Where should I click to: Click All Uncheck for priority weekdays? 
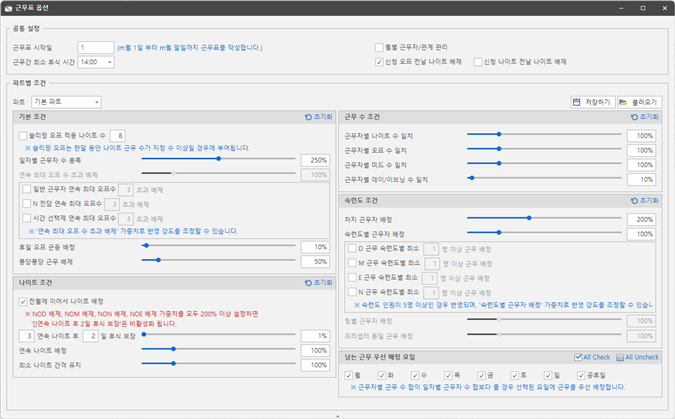click(x=636, y=357)
